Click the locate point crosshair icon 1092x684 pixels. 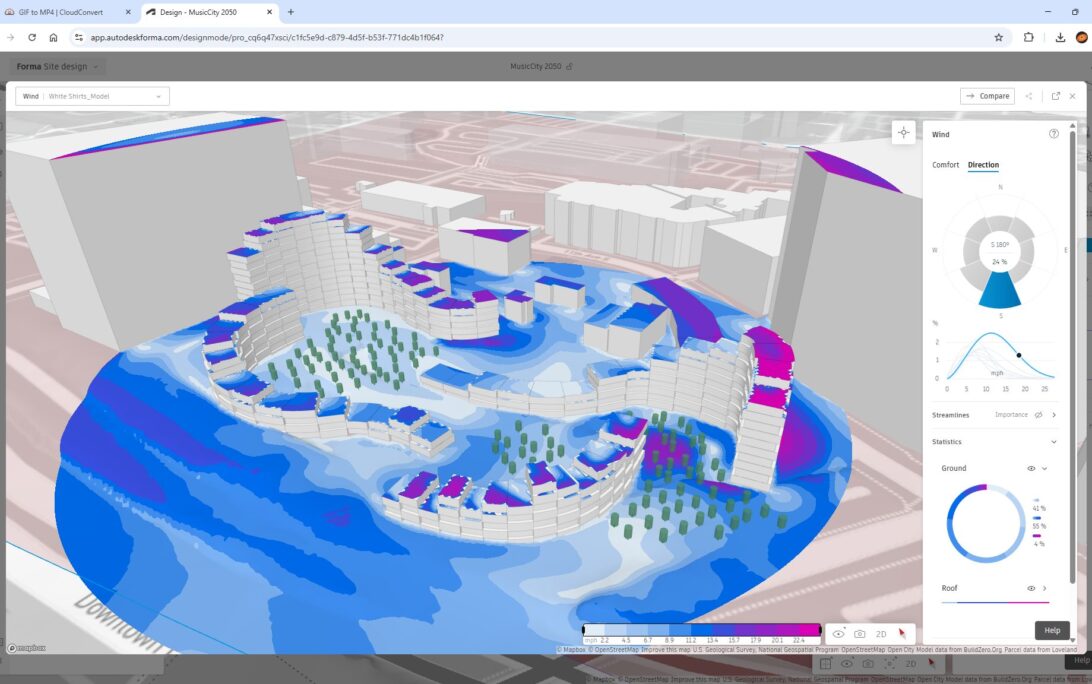pyautogui.click(x=903, y=133)
